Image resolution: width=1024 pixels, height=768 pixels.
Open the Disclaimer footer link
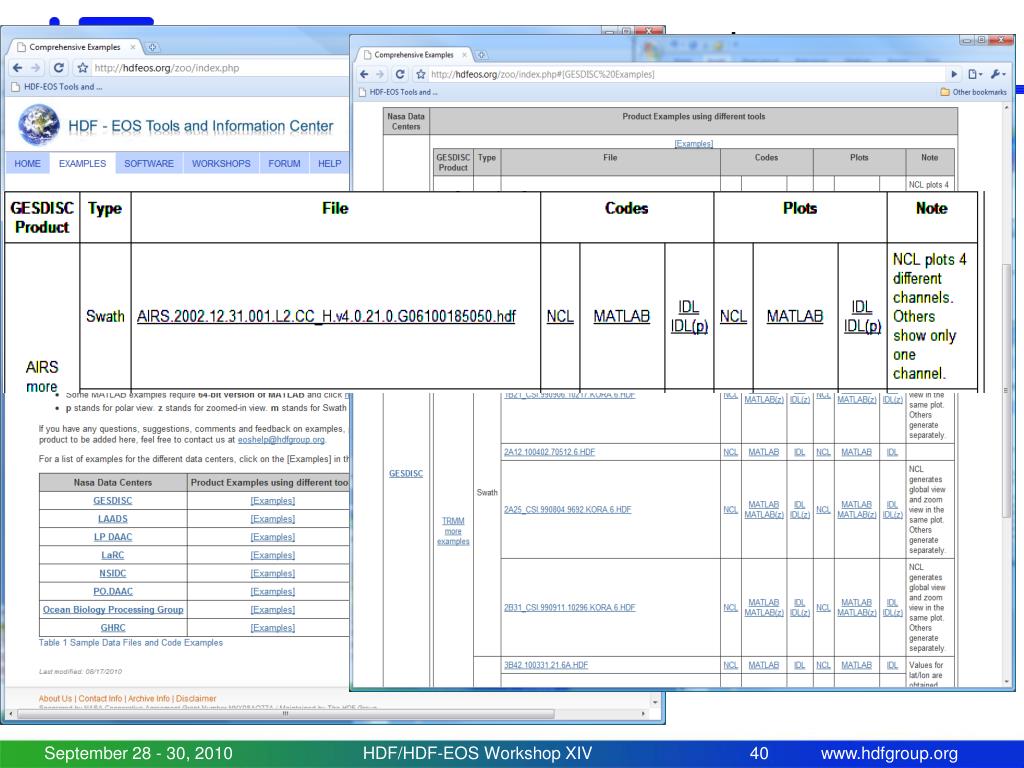click(x=195, y=699)
